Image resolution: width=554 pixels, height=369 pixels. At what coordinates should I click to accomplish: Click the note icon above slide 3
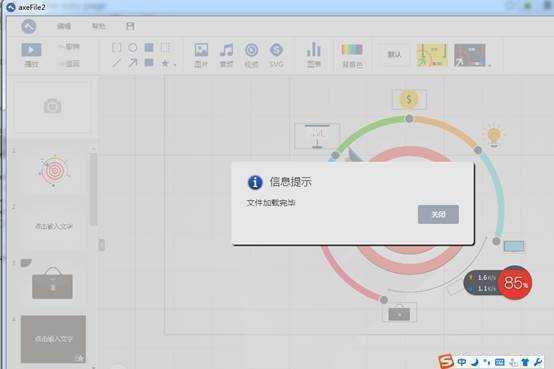[x=26, y=263]
